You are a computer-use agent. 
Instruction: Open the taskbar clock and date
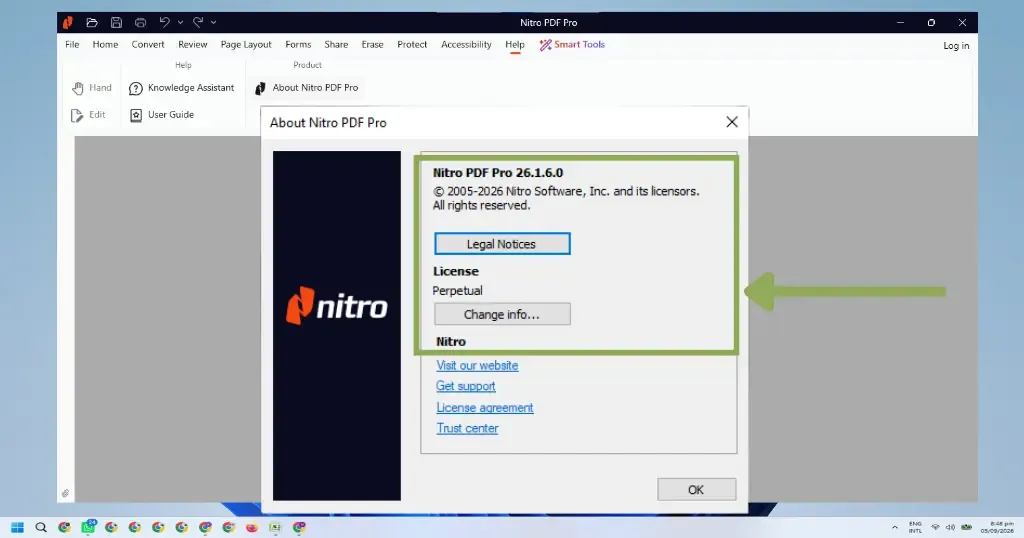coord(998,528)
